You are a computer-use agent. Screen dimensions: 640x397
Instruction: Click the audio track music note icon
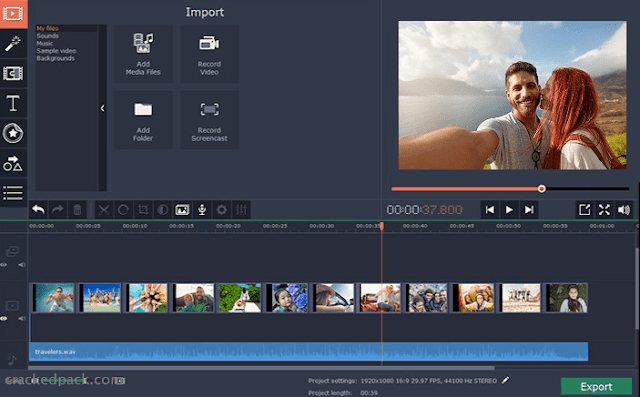coord(12,359)
